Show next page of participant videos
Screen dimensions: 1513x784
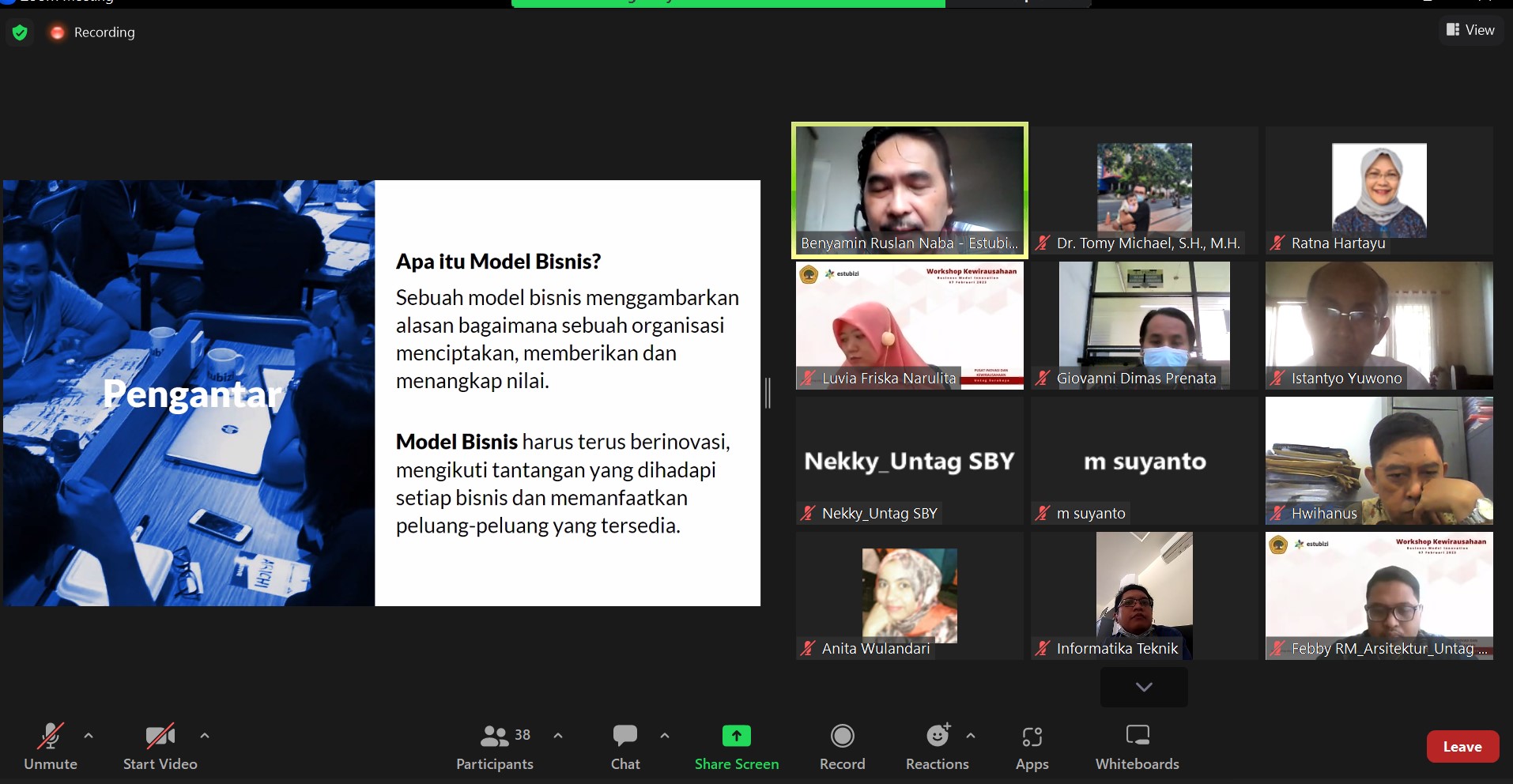tap(1143, 687)
